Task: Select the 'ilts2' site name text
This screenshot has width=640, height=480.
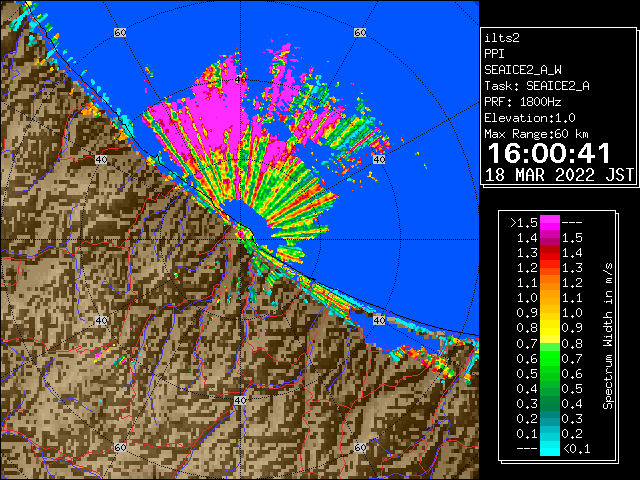Action: [502, 38]
